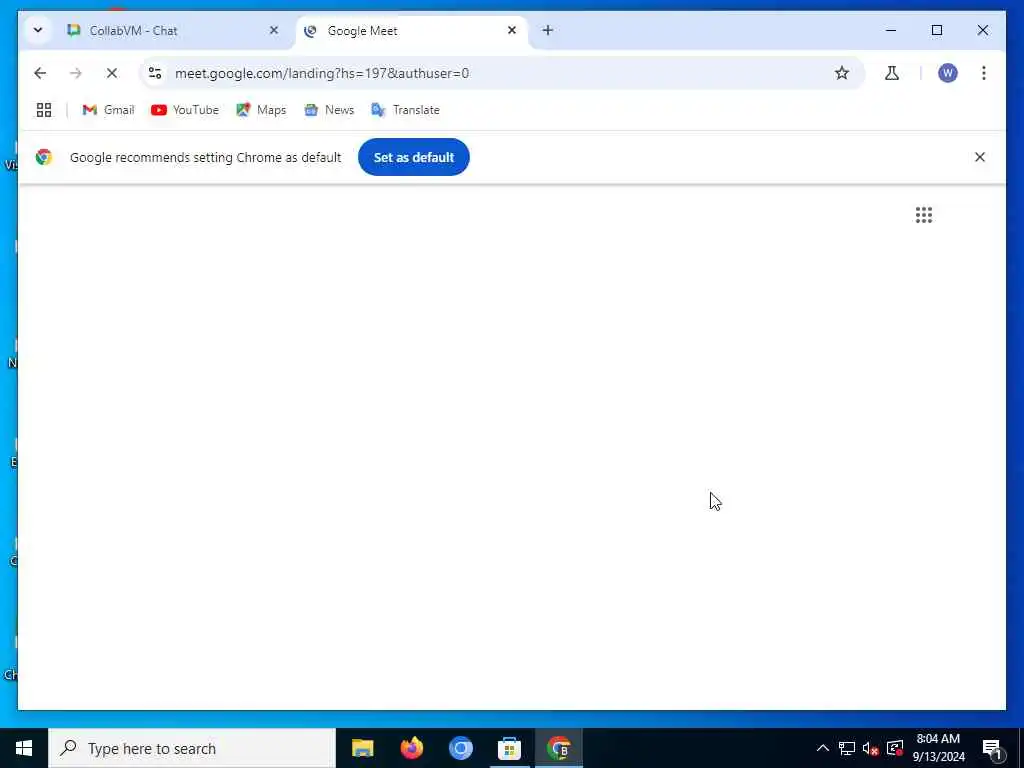1024x768 pixels.
Task: Launch Firefox from the taskbar
Action: tap(411, 748)
